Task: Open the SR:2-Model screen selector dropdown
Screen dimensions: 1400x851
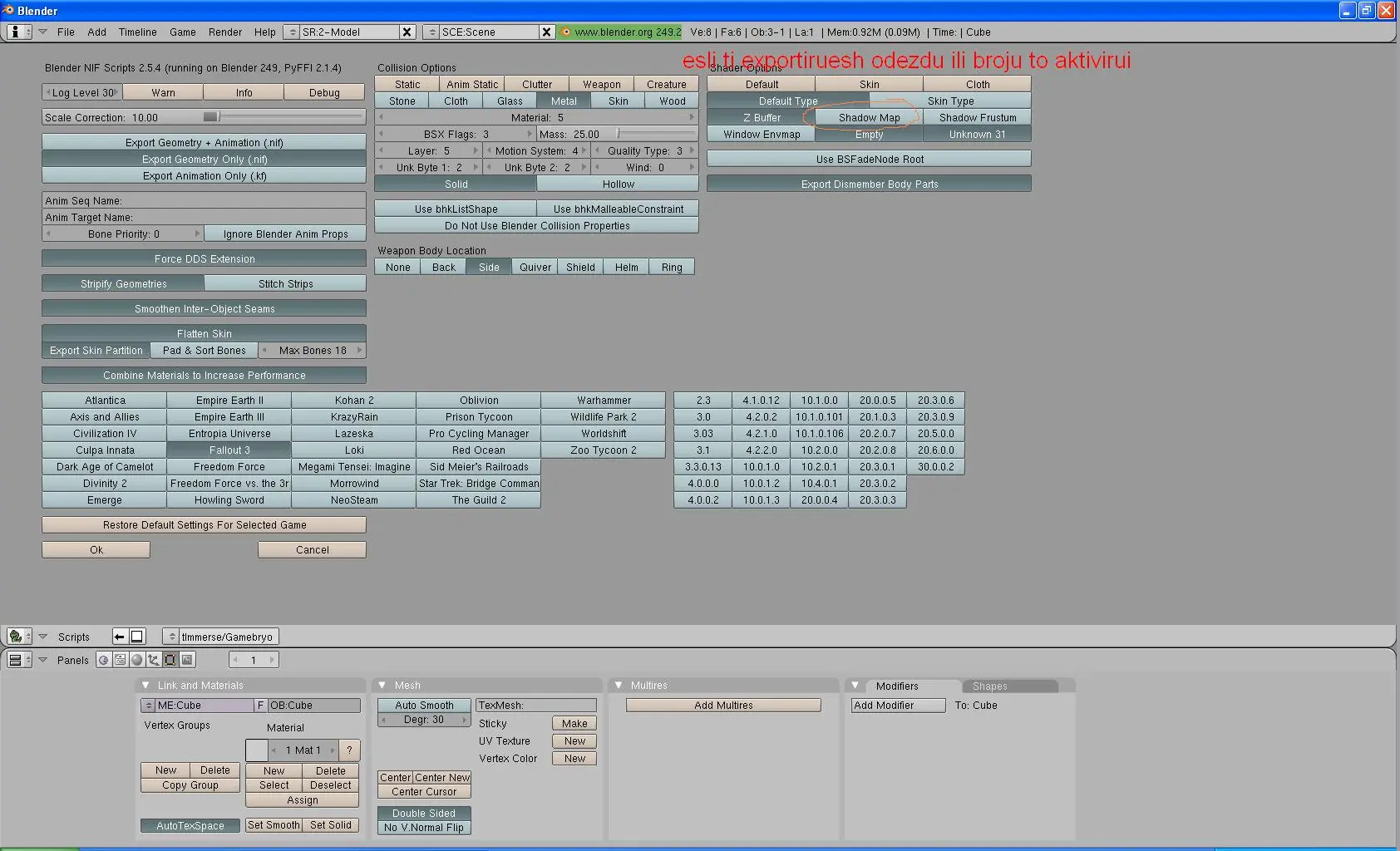Action: tap(292, 32)
